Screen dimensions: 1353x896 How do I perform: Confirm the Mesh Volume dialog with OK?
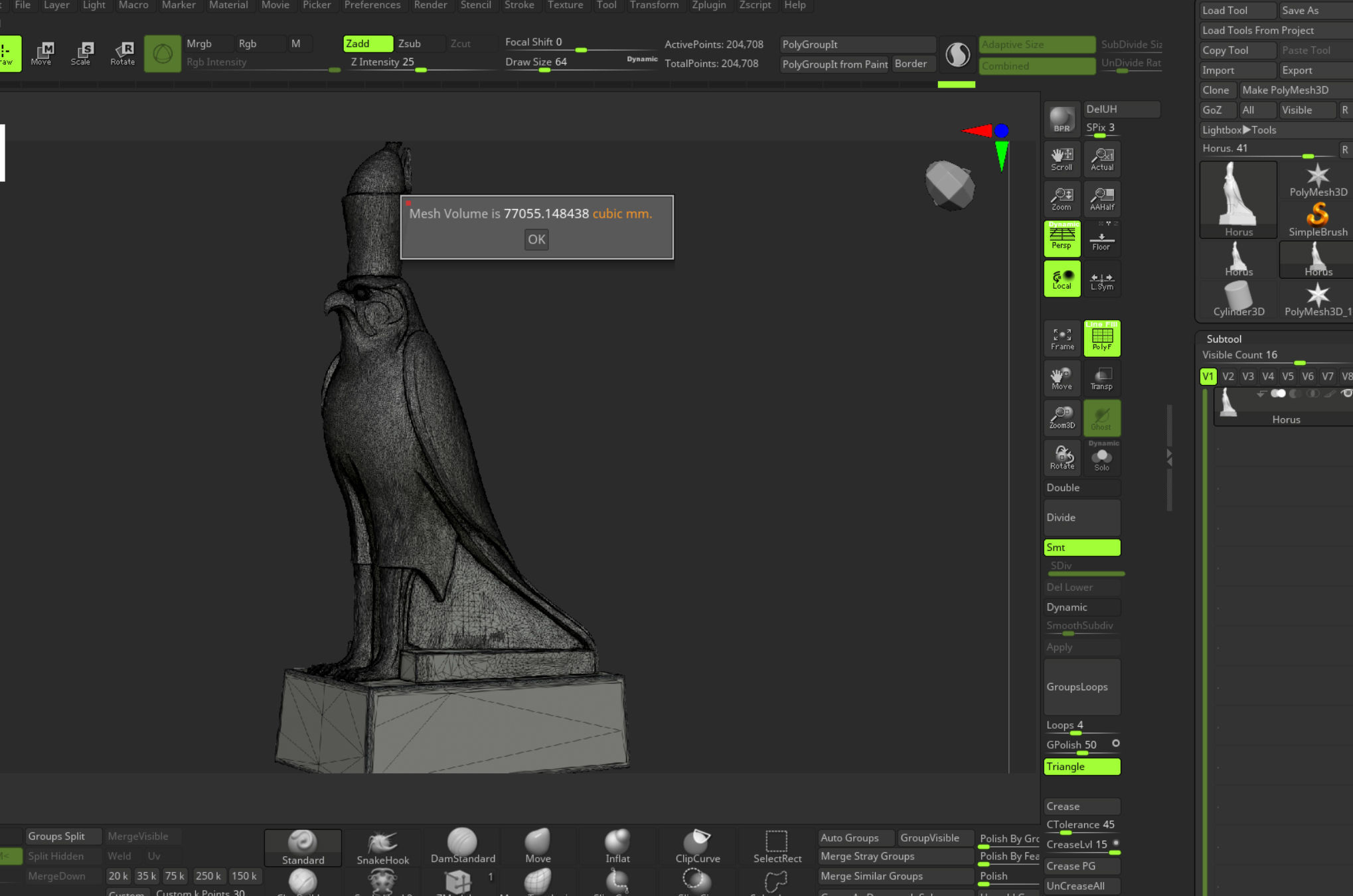pyautogui.click(x=536, y=240)
